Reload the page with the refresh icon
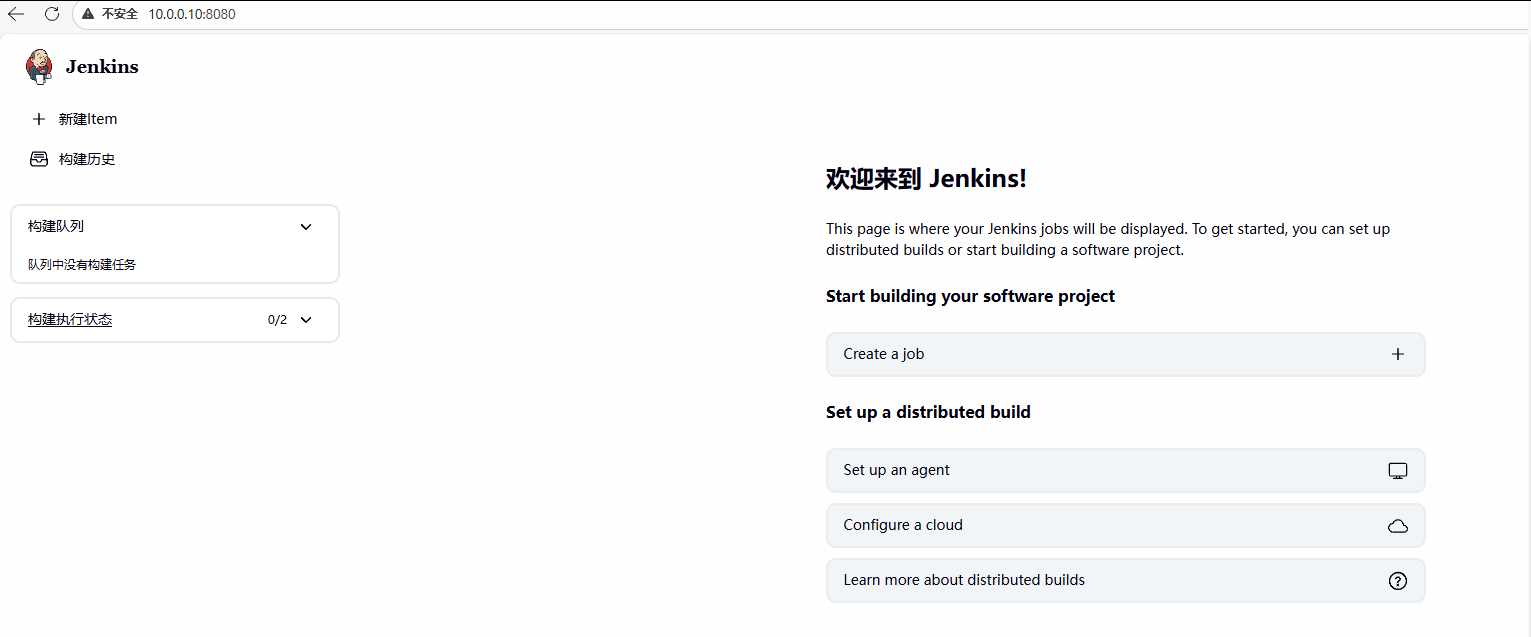 point(52,14)
